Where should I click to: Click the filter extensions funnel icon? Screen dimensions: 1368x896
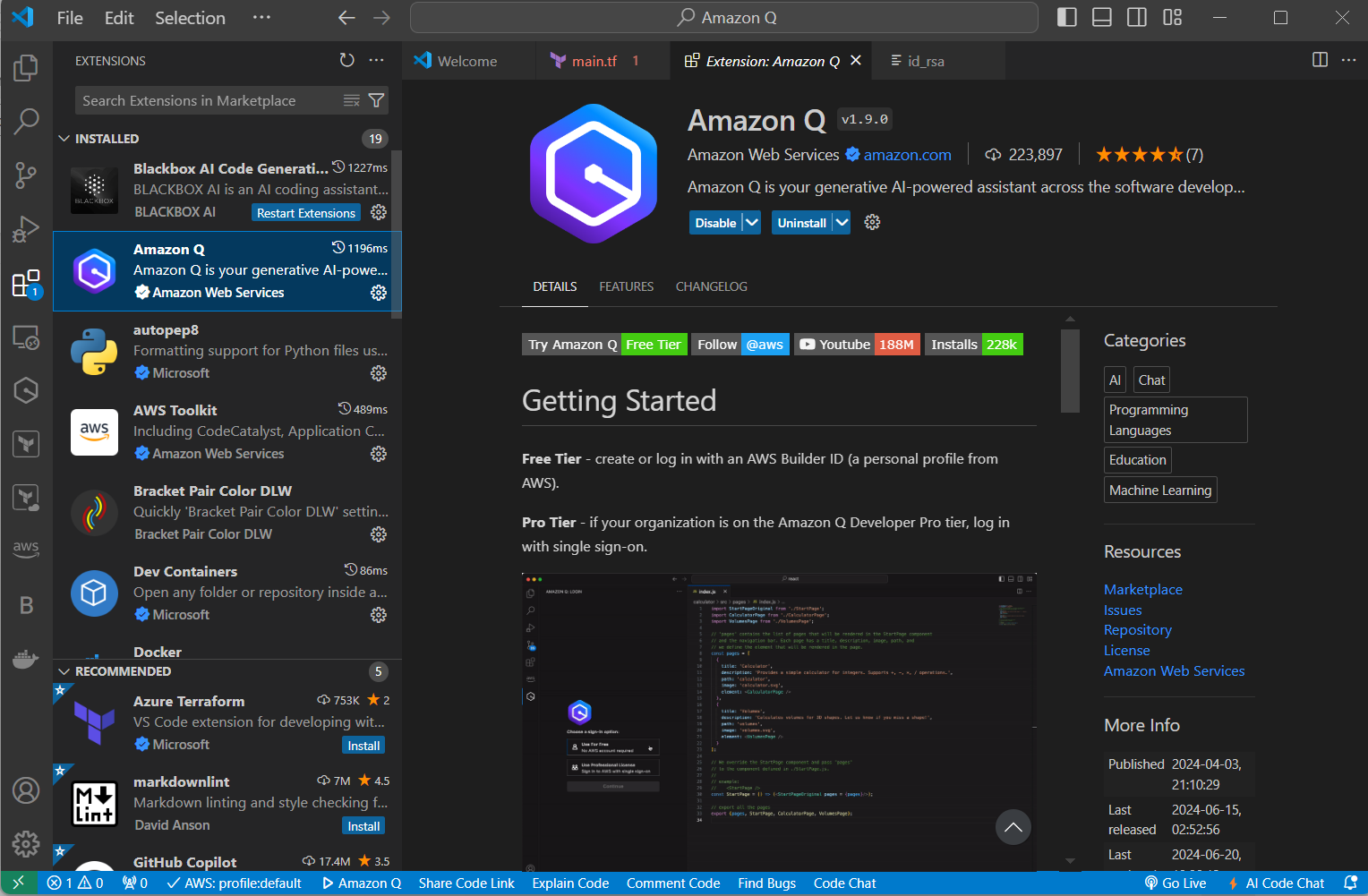coord(377,100)
